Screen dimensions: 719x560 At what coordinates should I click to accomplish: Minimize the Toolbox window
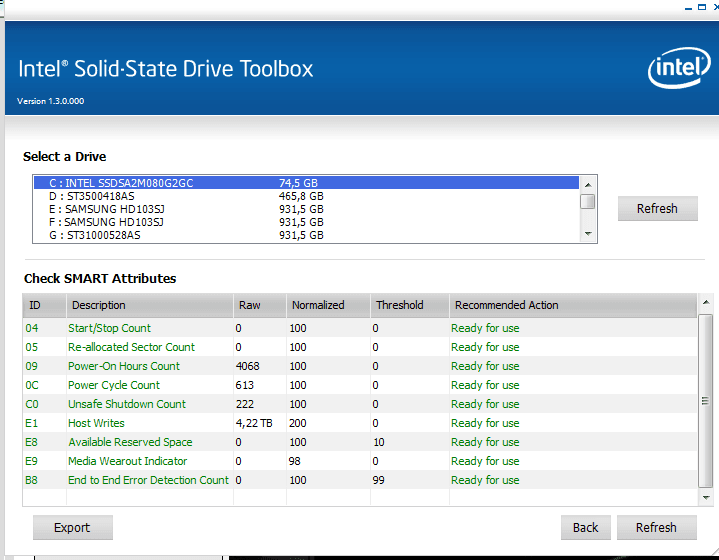pyautogui.click(x=688, y=7)
